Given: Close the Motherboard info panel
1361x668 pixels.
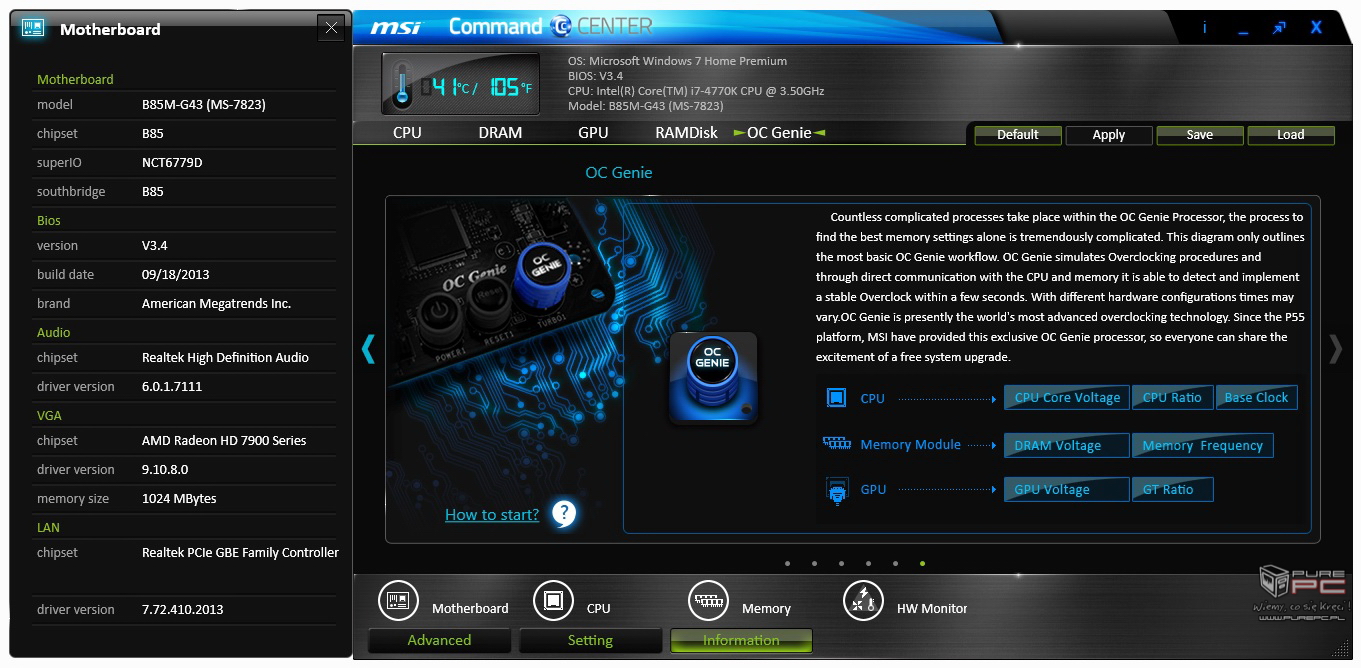Looking at the screenshot, I should (331, 28).
